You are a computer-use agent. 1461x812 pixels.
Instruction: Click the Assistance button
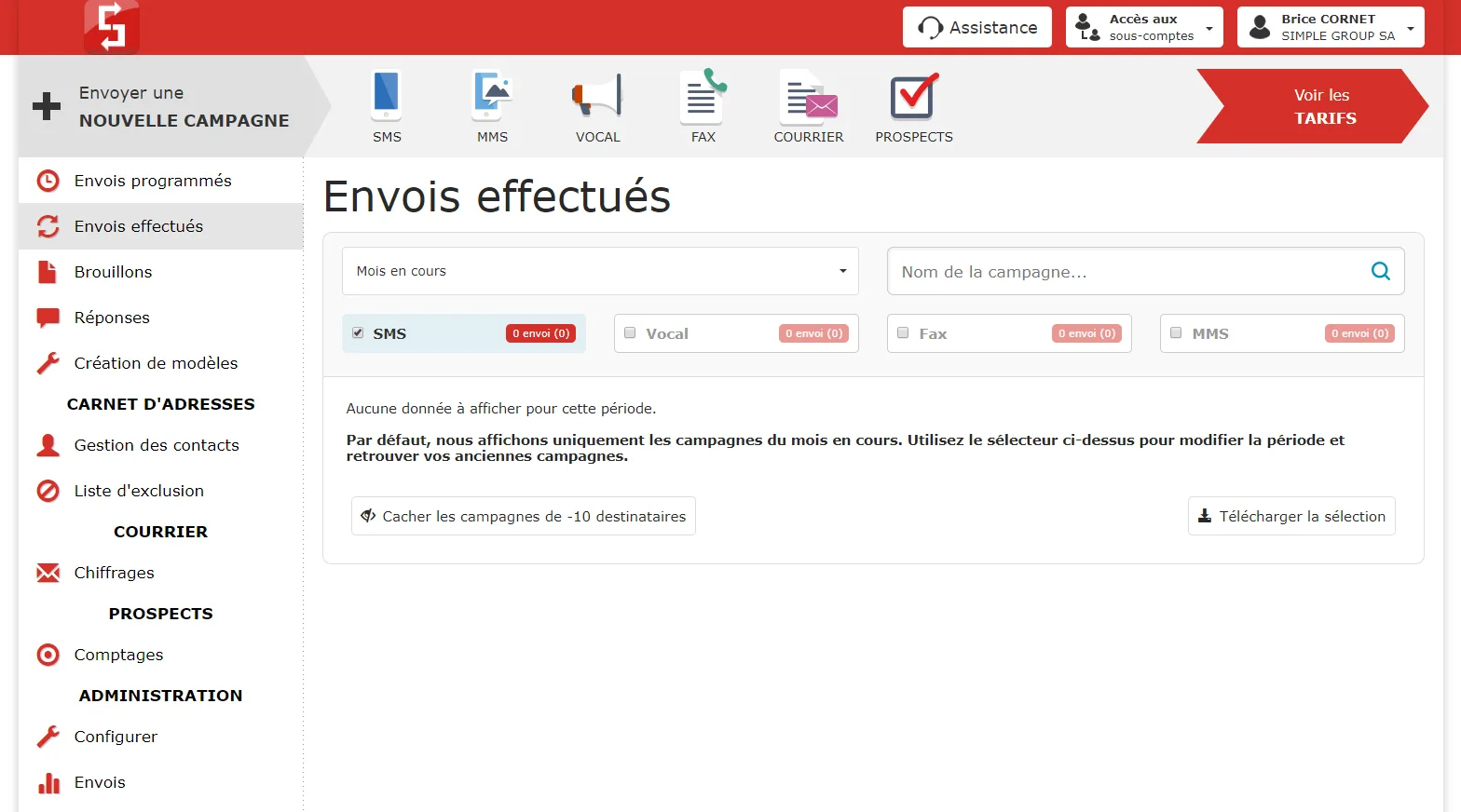point(977,27)
